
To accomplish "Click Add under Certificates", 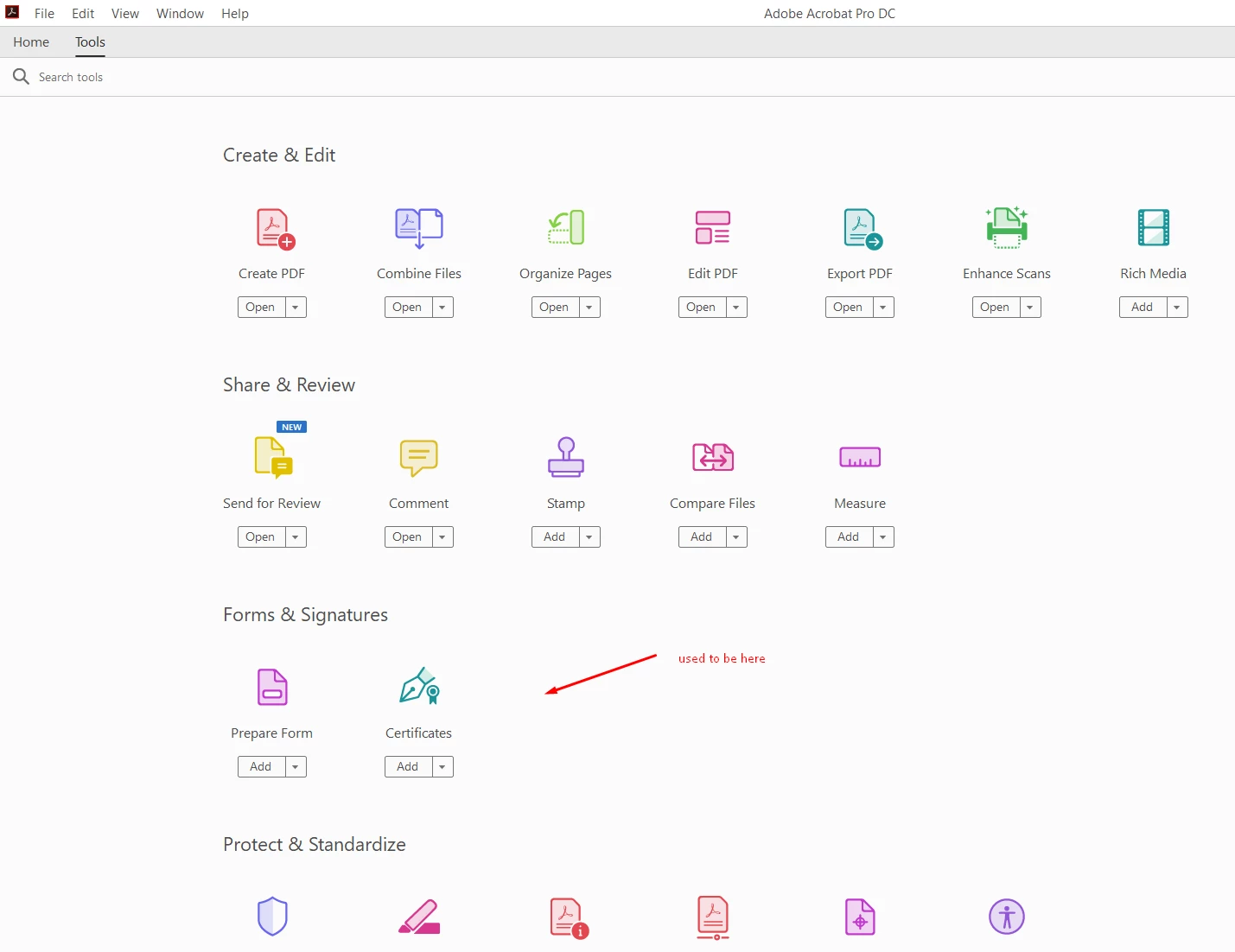I will 408,766.
